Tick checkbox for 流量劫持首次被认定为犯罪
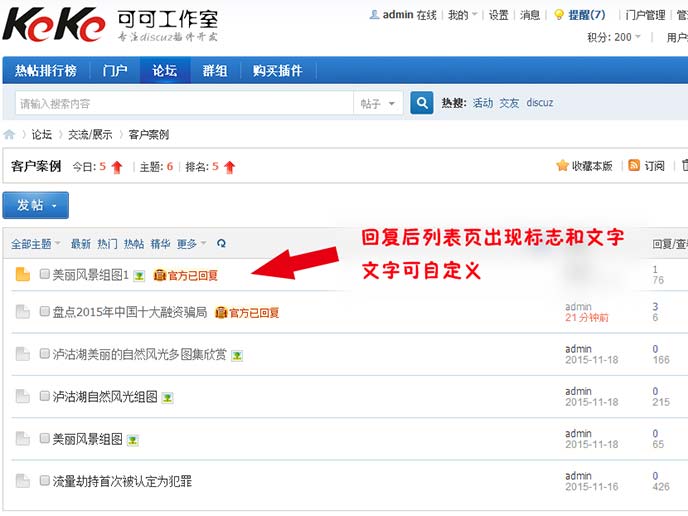 pyautogui.click(x=44, y=480)
